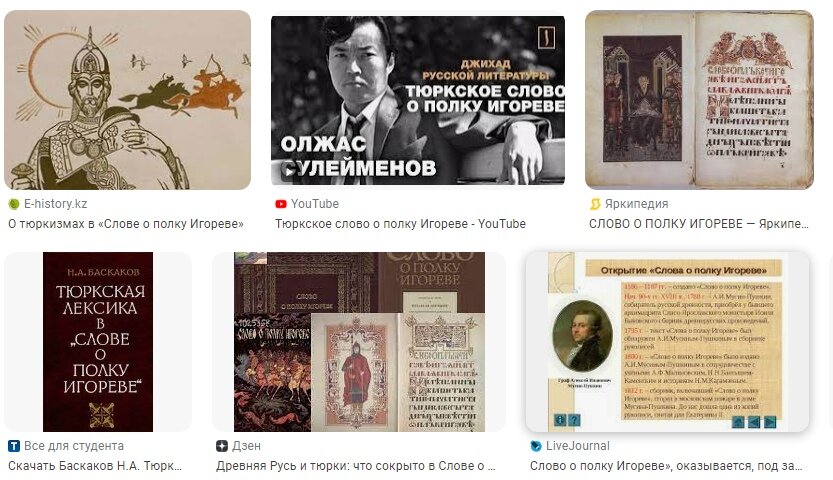Open СЛОВО О ПОЛКУ ИГОРЕВЕ Яркипедия link
This screenshot has height=480, width=833.
coord(699,224)
